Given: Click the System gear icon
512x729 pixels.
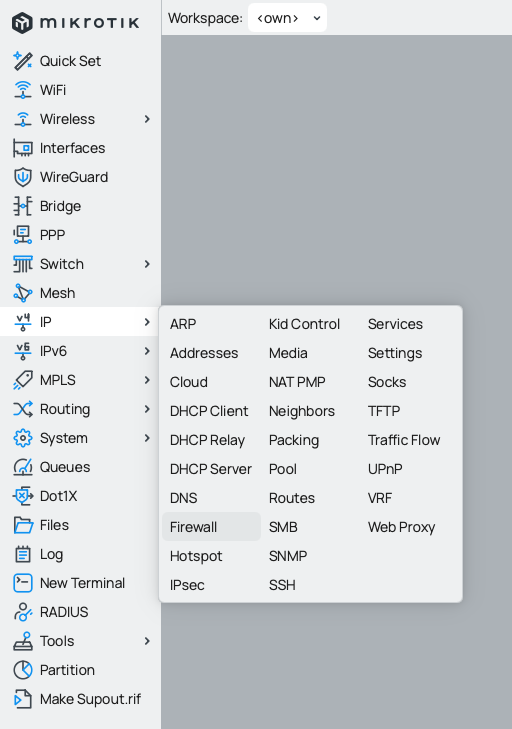Looking at the screenshot, I should (x=23, y=438).
